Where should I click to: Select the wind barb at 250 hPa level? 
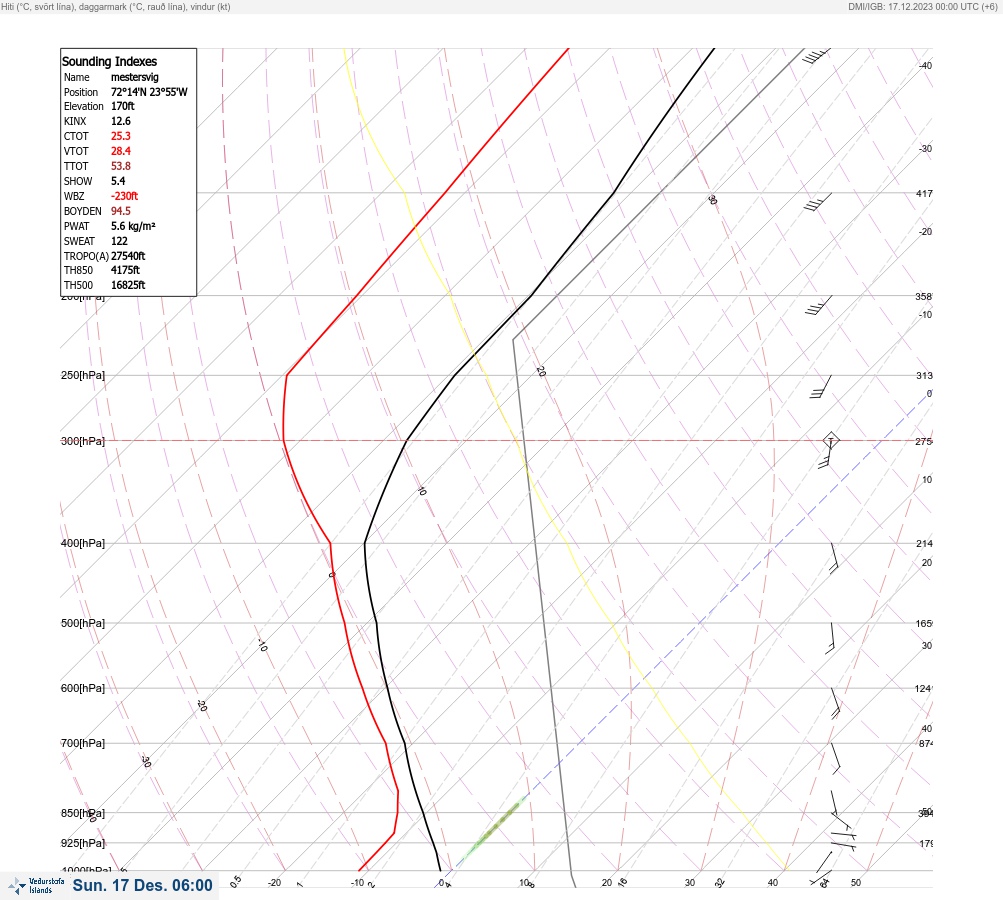pos(821,386)
